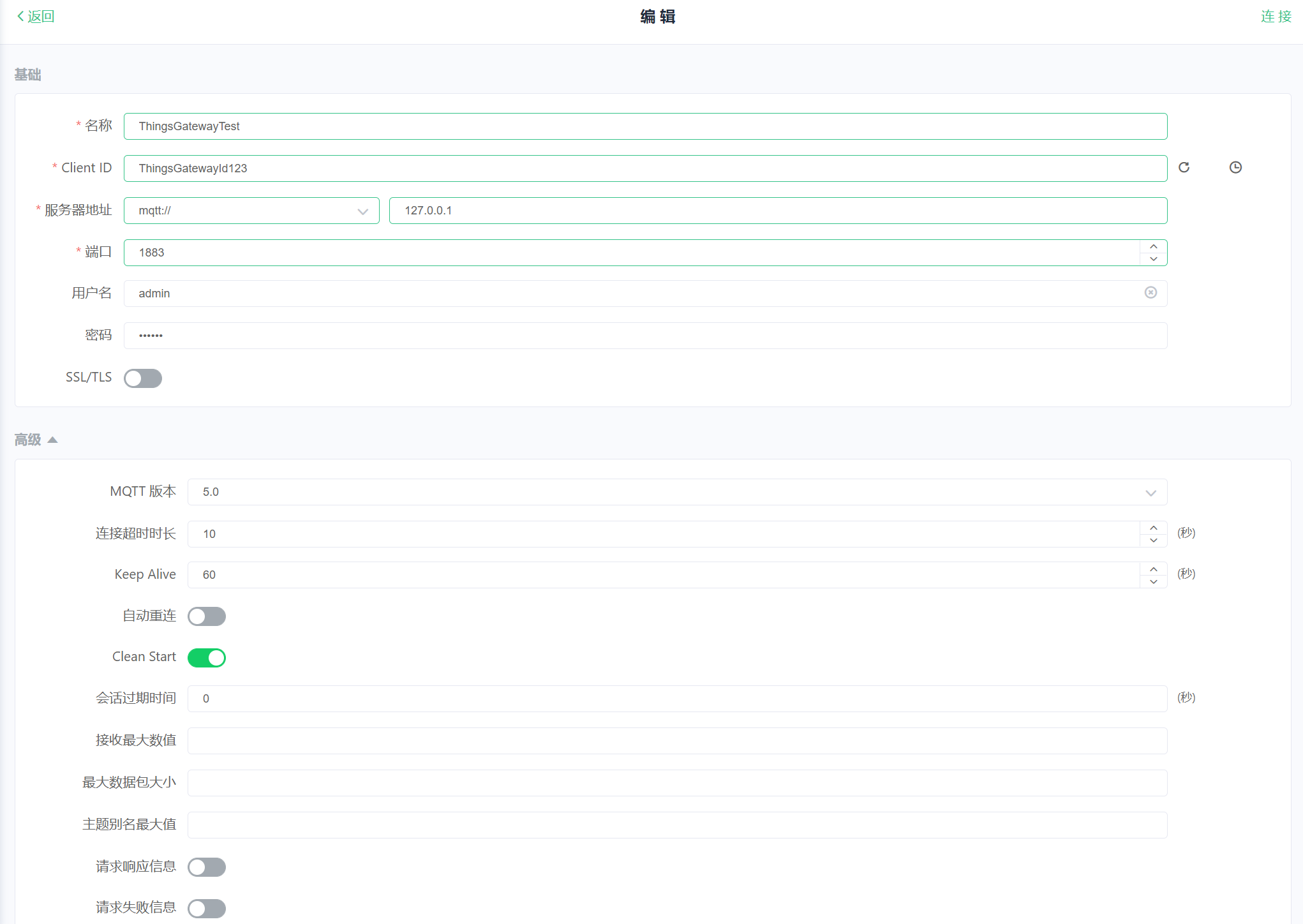Screen dimensions: 1303x924
Task: Turn on 请求响应信息 switch
Action: [207, 867]
